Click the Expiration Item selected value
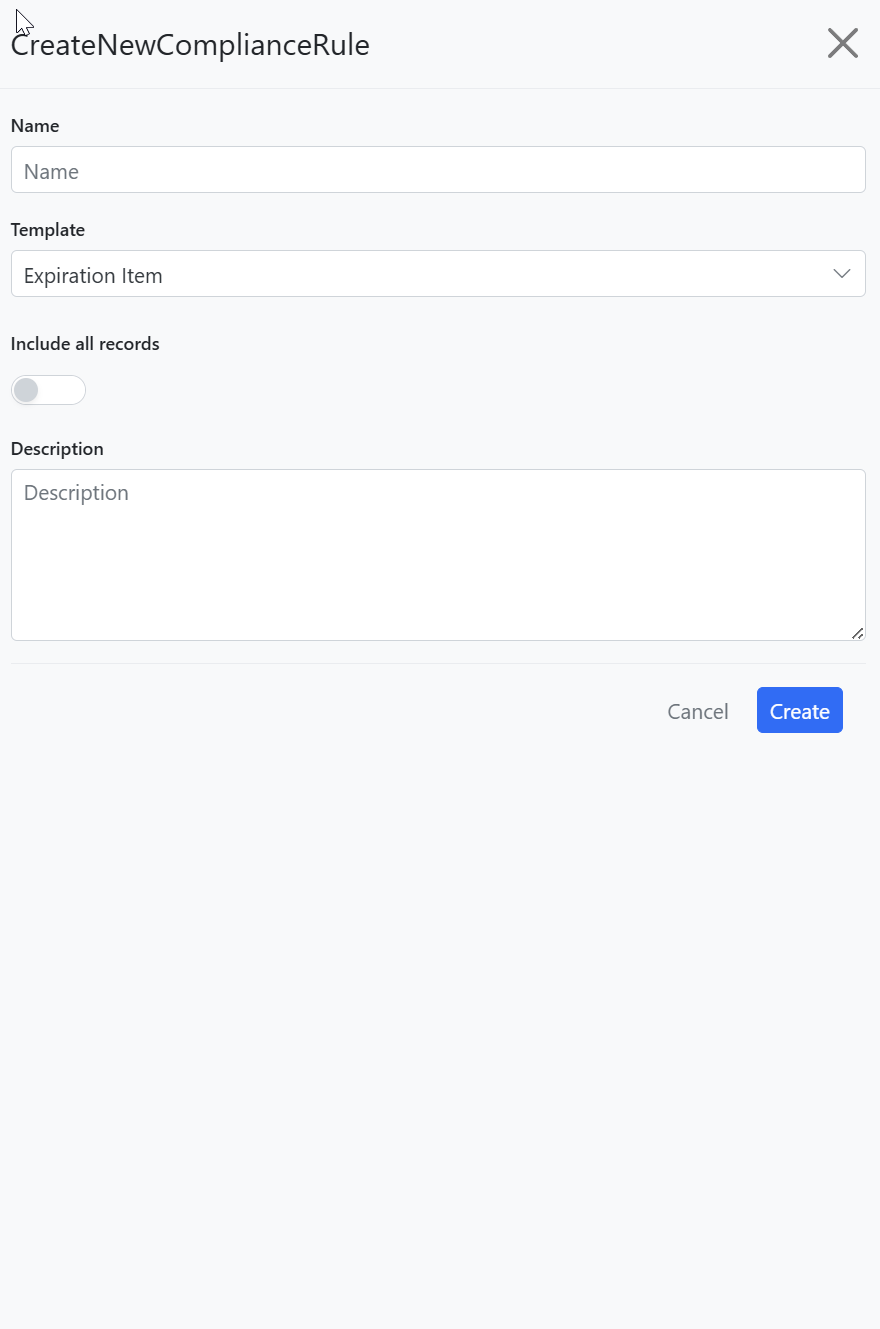Screen dimensions: 880x1329 pyautogui.click(x=93, y=276)
